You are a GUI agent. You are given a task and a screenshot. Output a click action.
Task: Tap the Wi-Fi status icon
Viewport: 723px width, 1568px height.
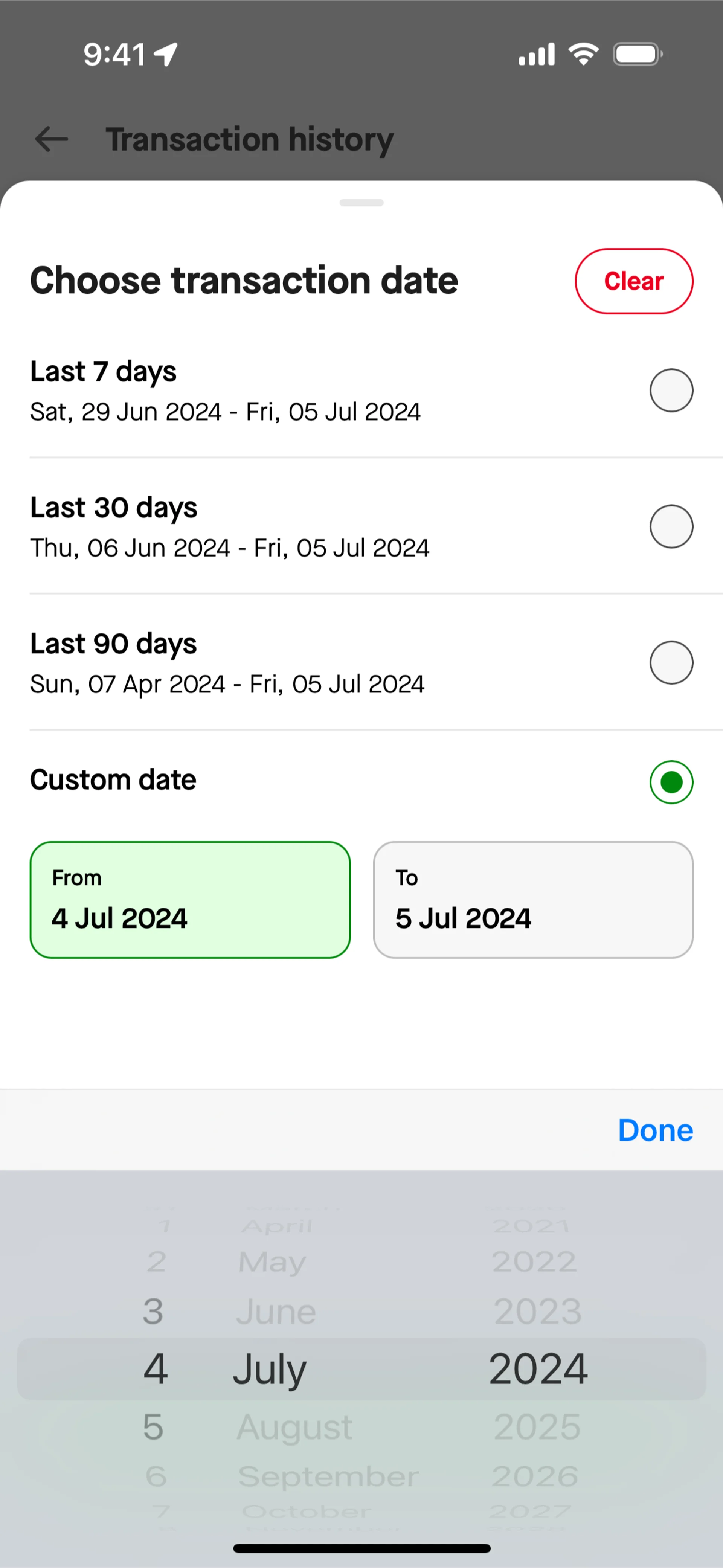584,54
